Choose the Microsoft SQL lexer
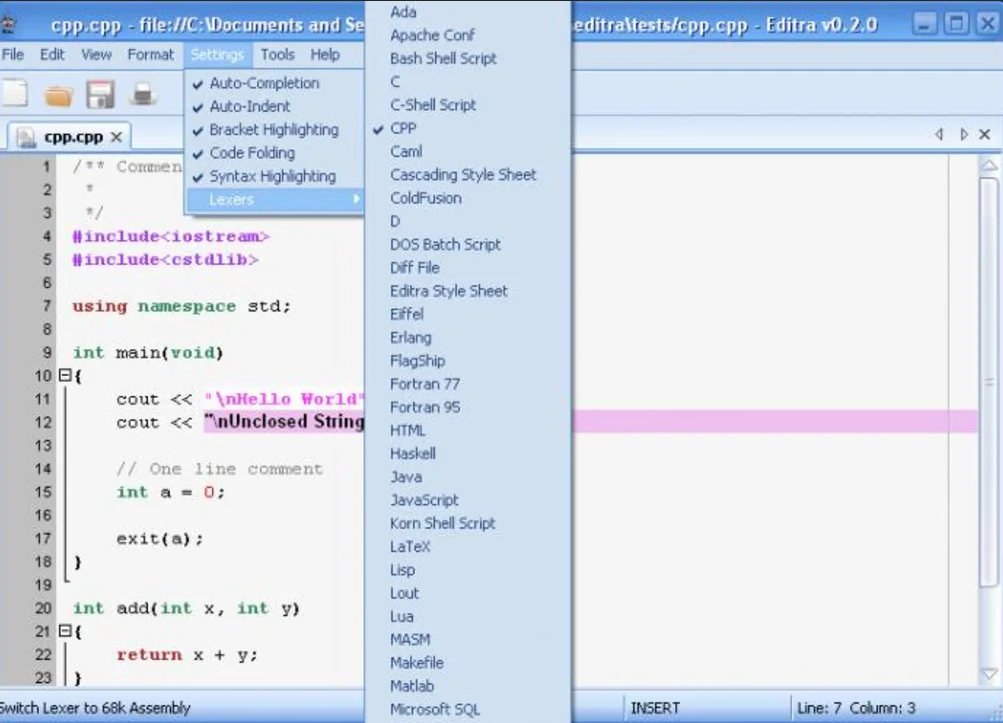This screenshot has width=1003, height=723. click(468, 710)
